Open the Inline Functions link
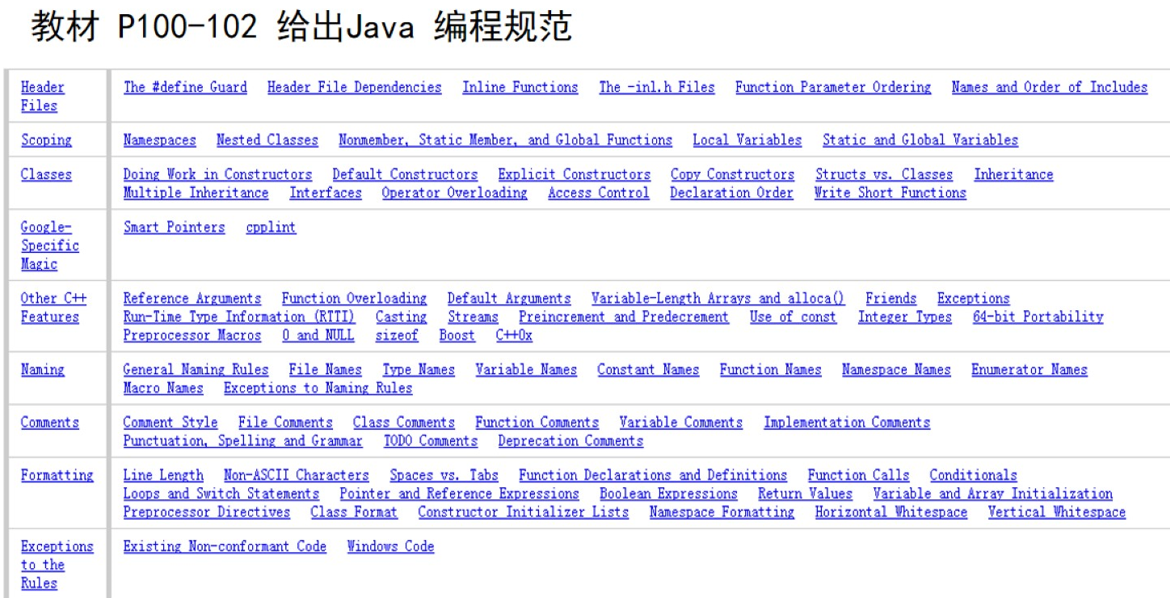 click(x=520, y=87)
